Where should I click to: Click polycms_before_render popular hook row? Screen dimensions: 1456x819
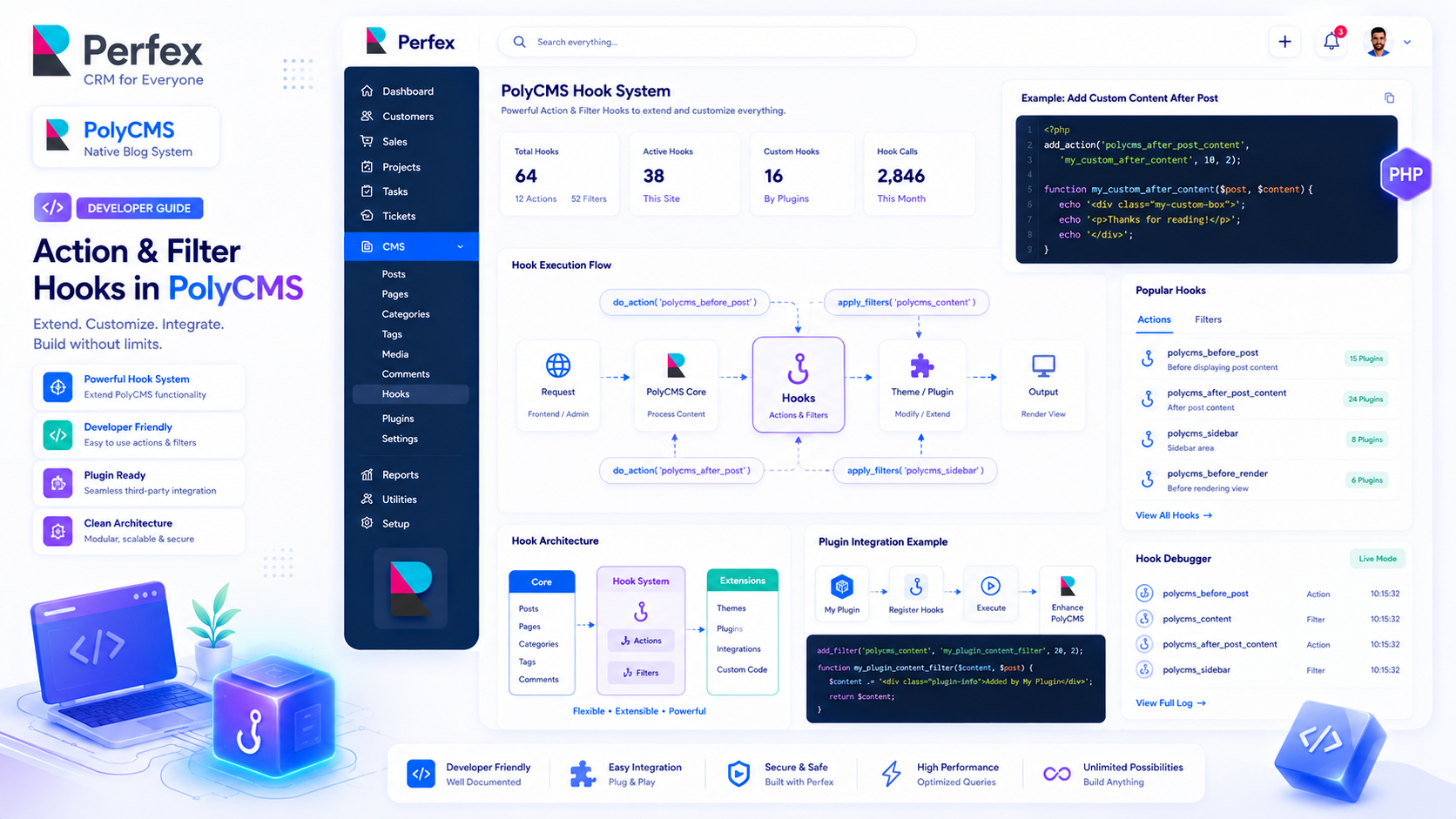click(1264, 480)
